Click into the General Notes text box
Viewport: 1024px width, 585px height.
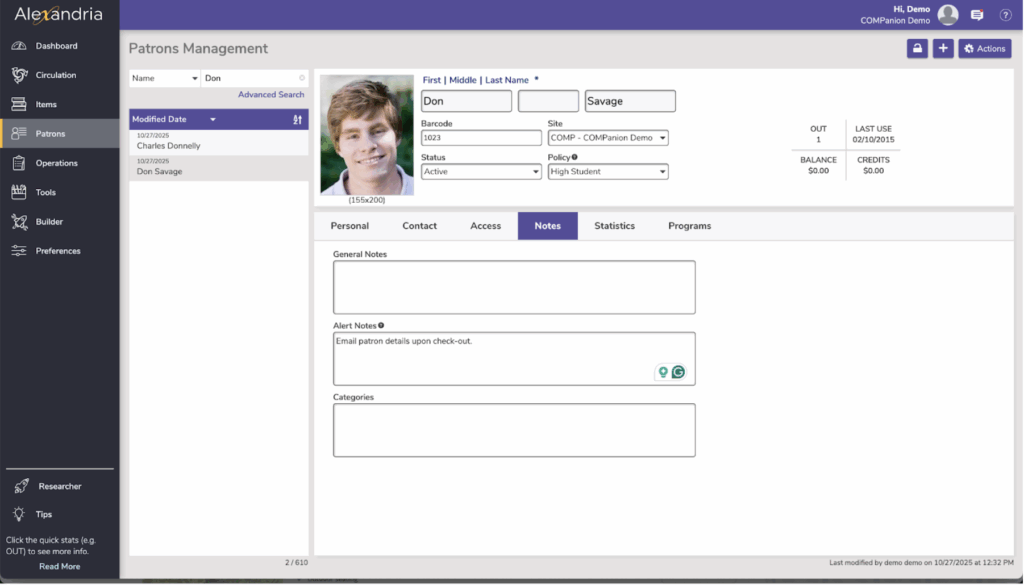click(x=514, y=288)
